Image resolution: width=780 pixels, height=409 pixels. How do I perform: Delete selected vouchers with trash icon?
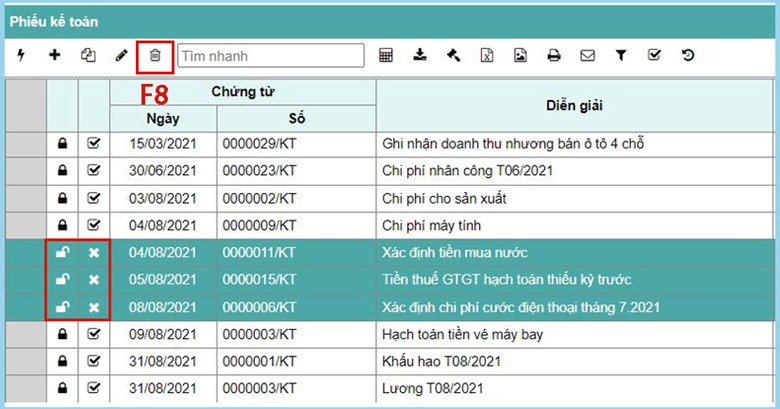(155, 56)
